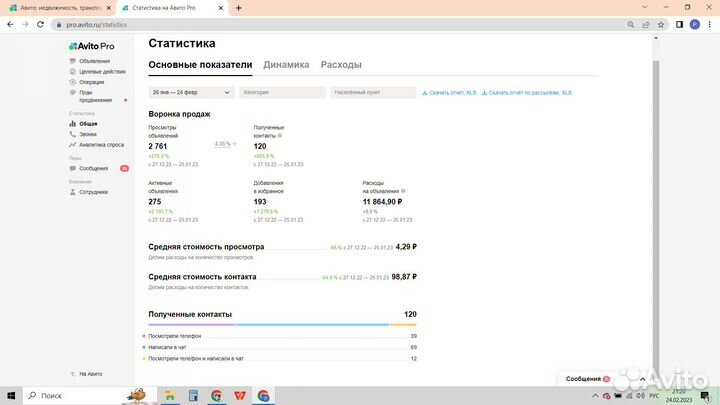Click the 11 864,90 ₽ expenses value

(x=382, y=202)
